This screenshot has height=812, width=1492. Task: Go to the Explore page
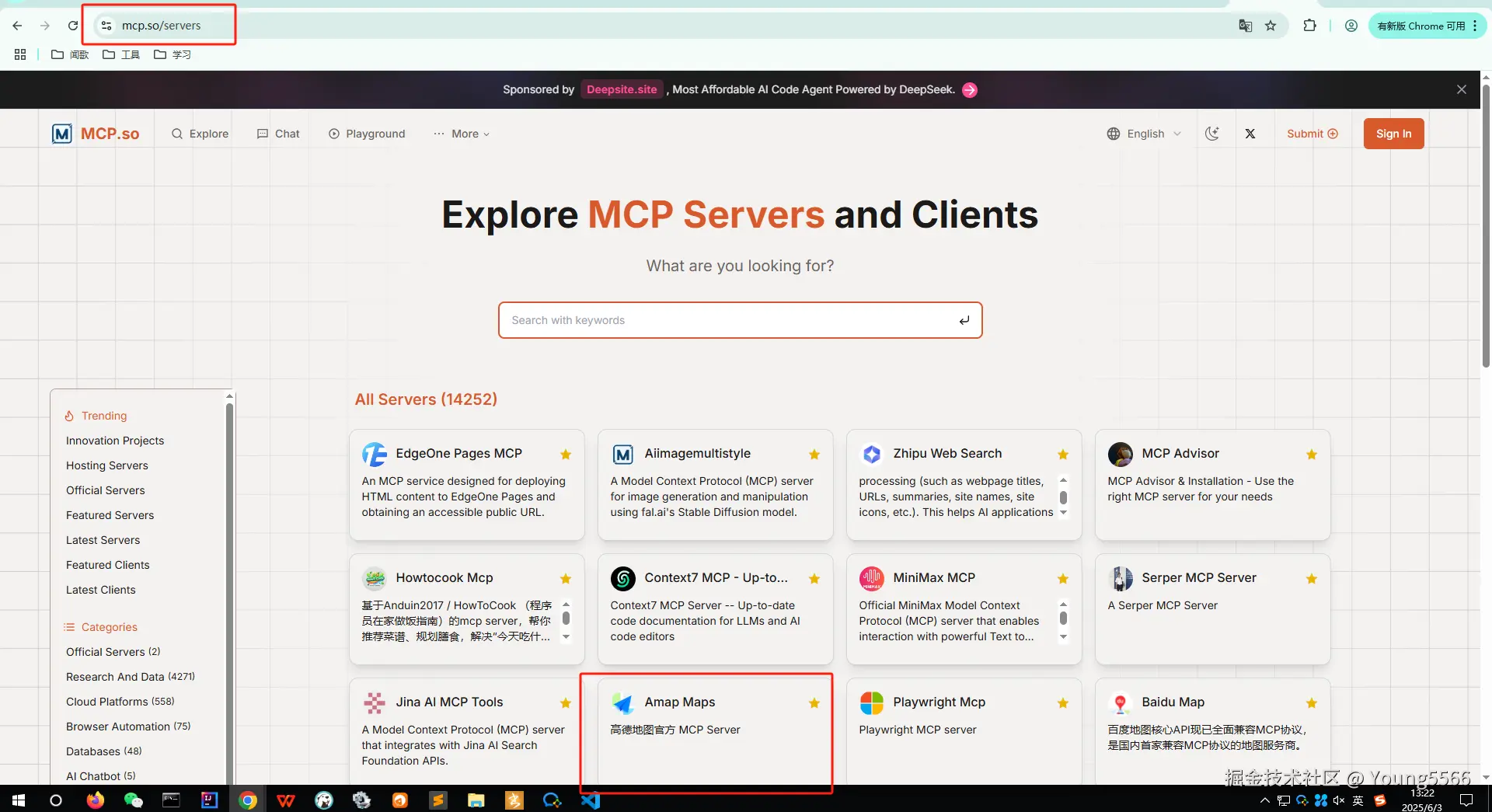(200, 134)
